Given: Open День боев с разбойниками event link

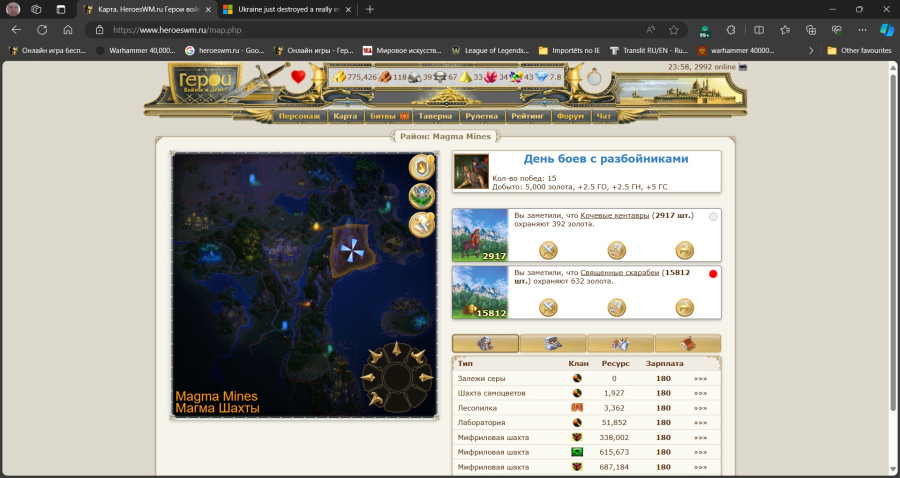Looking at the screenshot, I should [x=606, y=159].
